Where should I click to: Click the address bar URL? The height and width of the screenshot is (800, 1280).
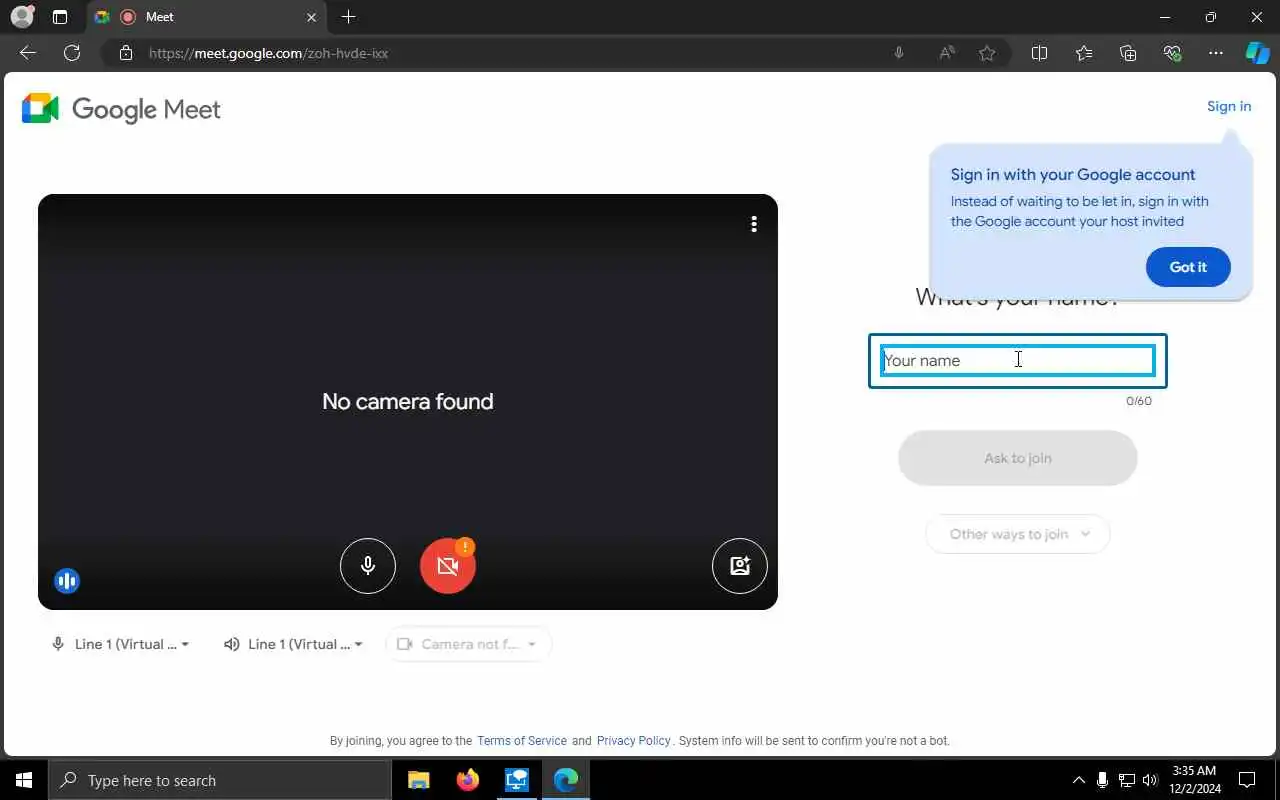268,53
